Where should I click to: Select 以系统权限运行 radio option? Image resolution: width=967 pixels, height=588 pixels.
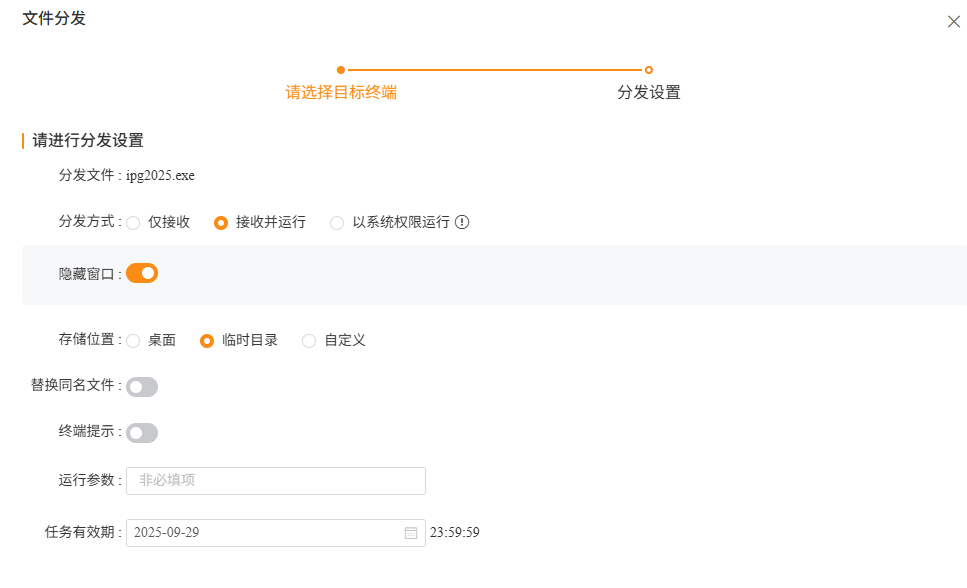337,223
